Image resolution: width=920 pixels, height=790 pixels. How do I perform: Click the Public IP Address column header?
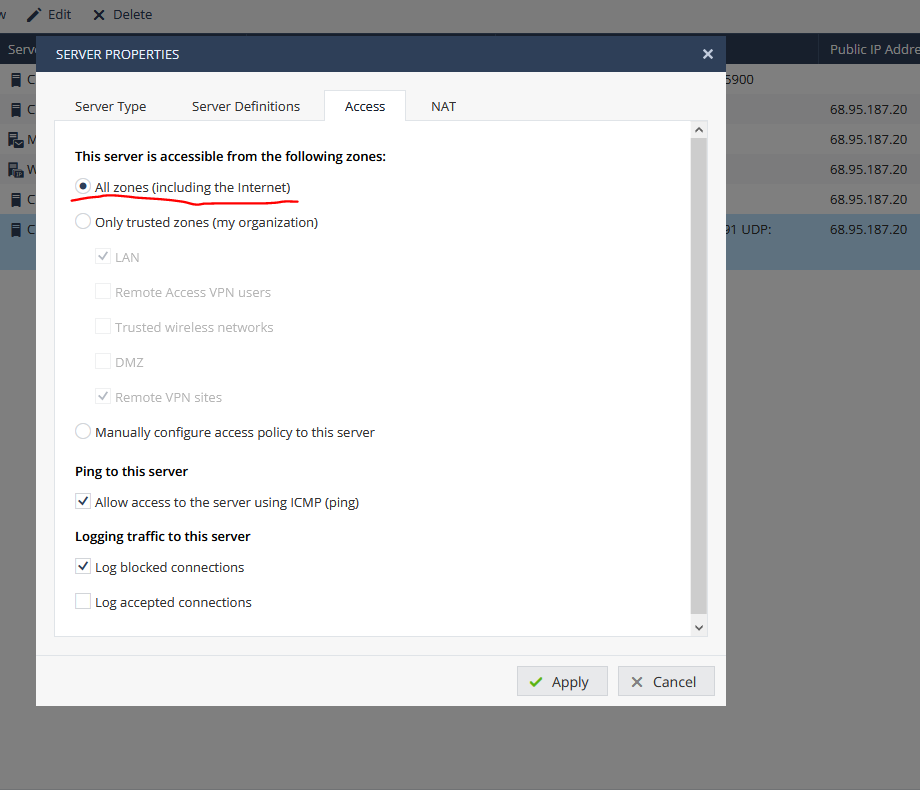pyautogui.click(x=873, y=49)
